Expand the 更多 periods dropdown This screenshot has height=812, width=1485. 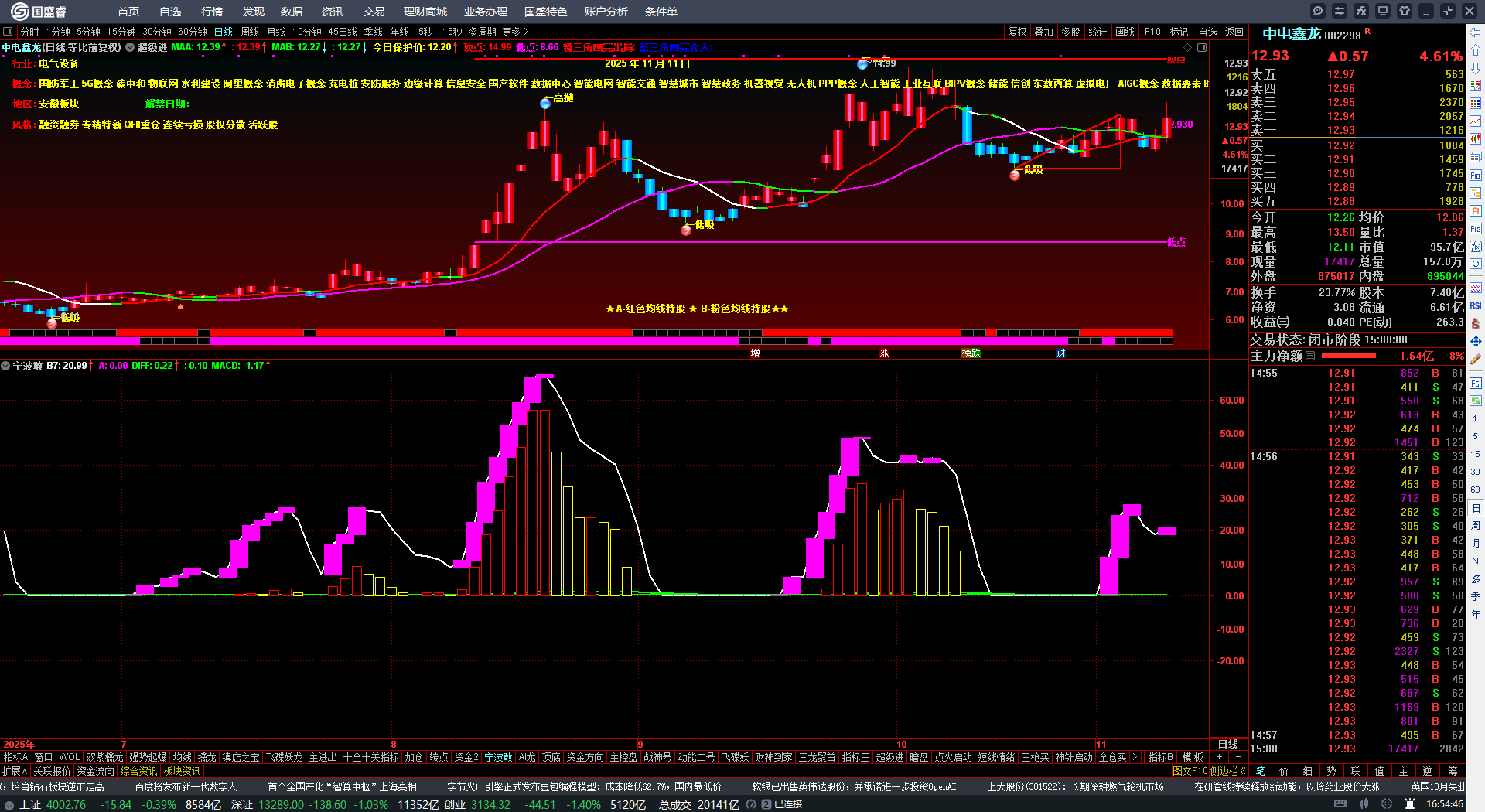(x=515, y=32)
